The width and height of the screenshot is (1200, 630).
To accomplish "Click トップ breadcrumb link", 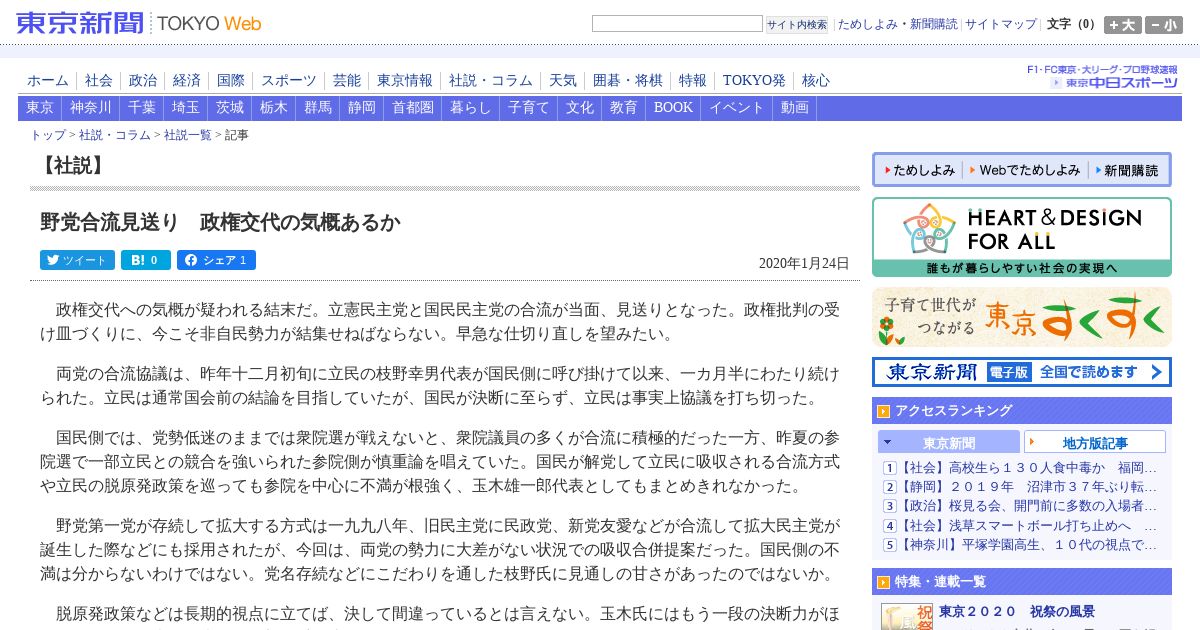I will click(48, 135).
